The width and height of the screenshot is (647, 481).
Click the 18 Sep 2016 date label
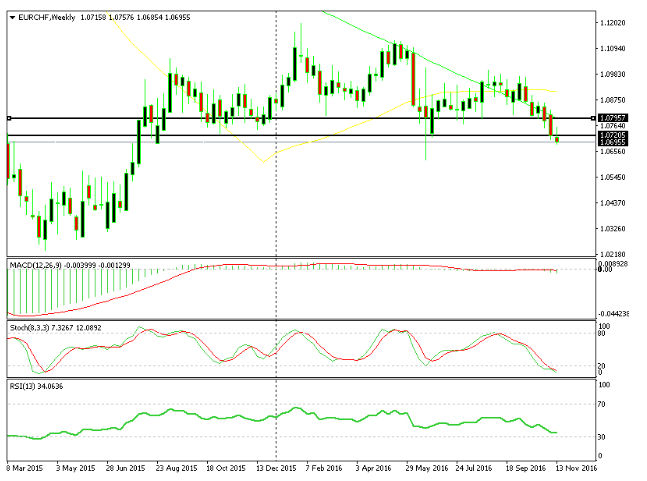pos(525,468)
